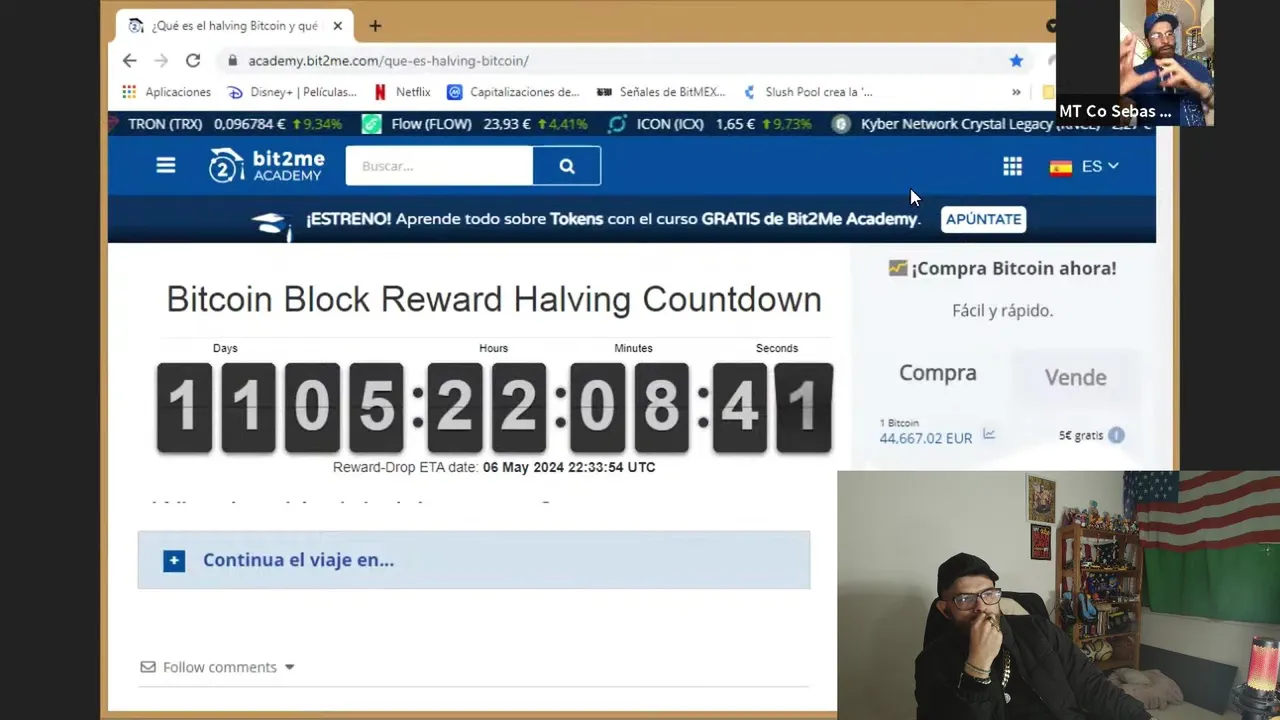Click the APÚNTATE button
This screenshot has height=720, width=1280.
coord(984,219)
